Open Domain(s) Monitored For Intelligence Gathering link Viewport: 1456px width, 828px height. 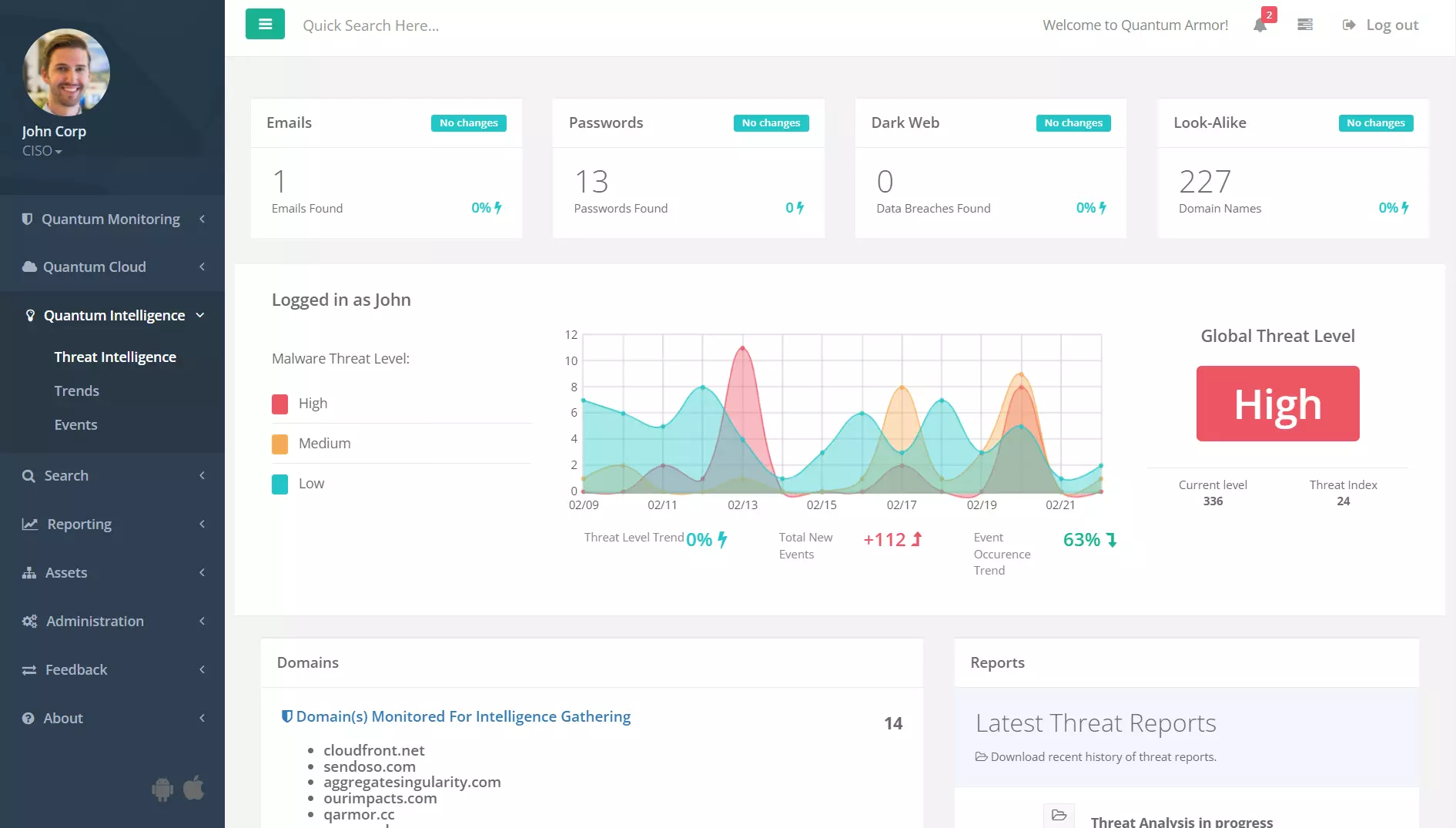pos(463,716)
